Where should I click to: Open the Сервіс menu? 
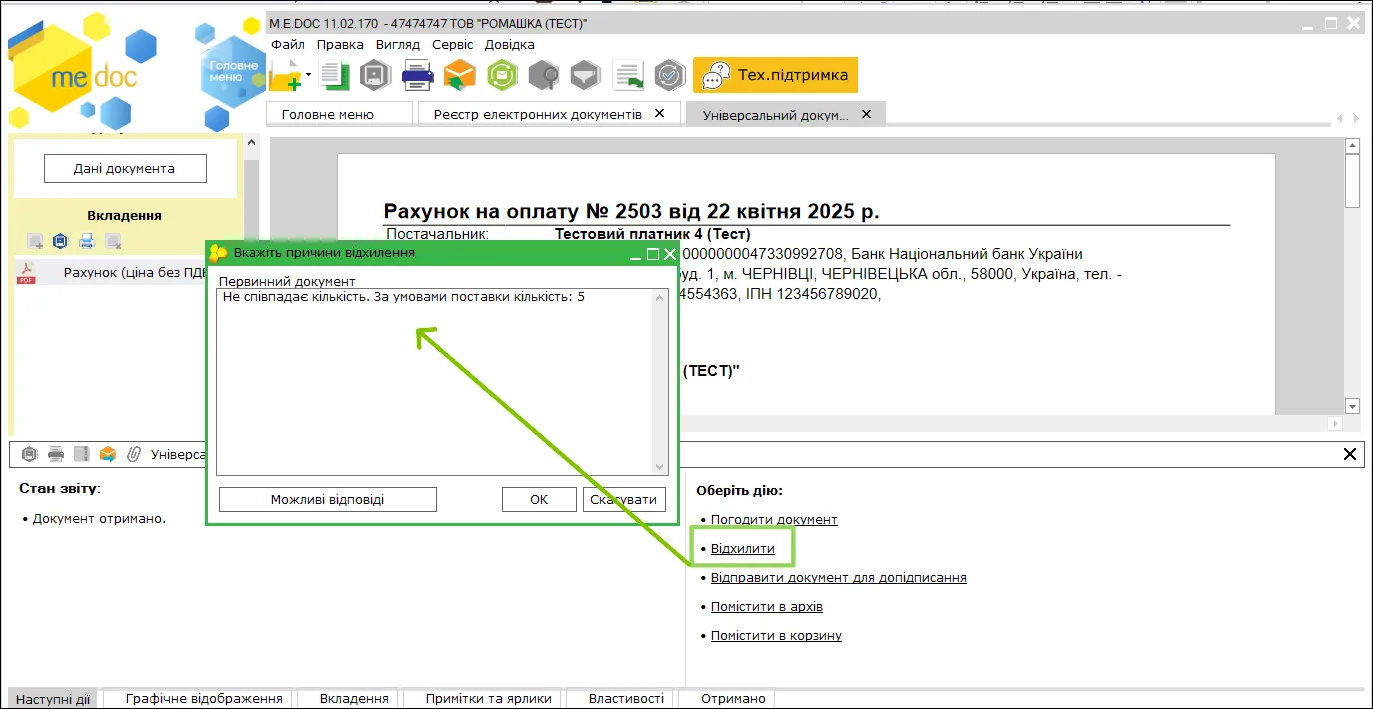click(x=453, y=44)
